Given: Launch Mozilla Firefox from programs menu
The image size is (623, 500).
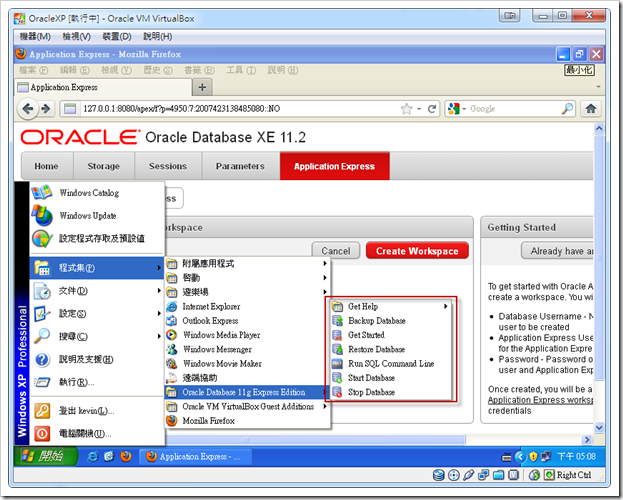Looking at the screenshot, I should tap(247, 421).
